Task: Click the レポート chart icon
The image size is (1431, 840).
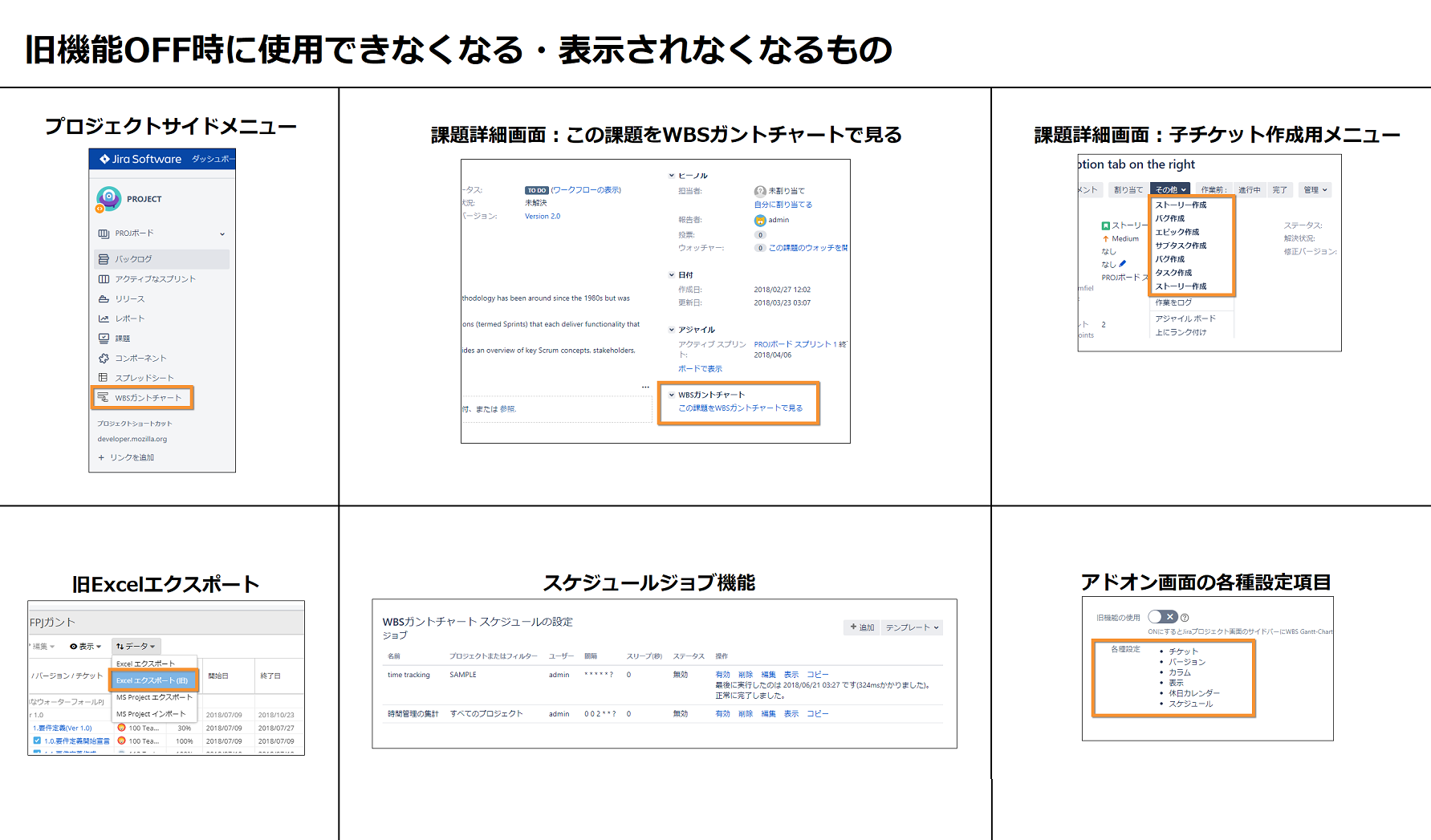Action: [104, 319]
